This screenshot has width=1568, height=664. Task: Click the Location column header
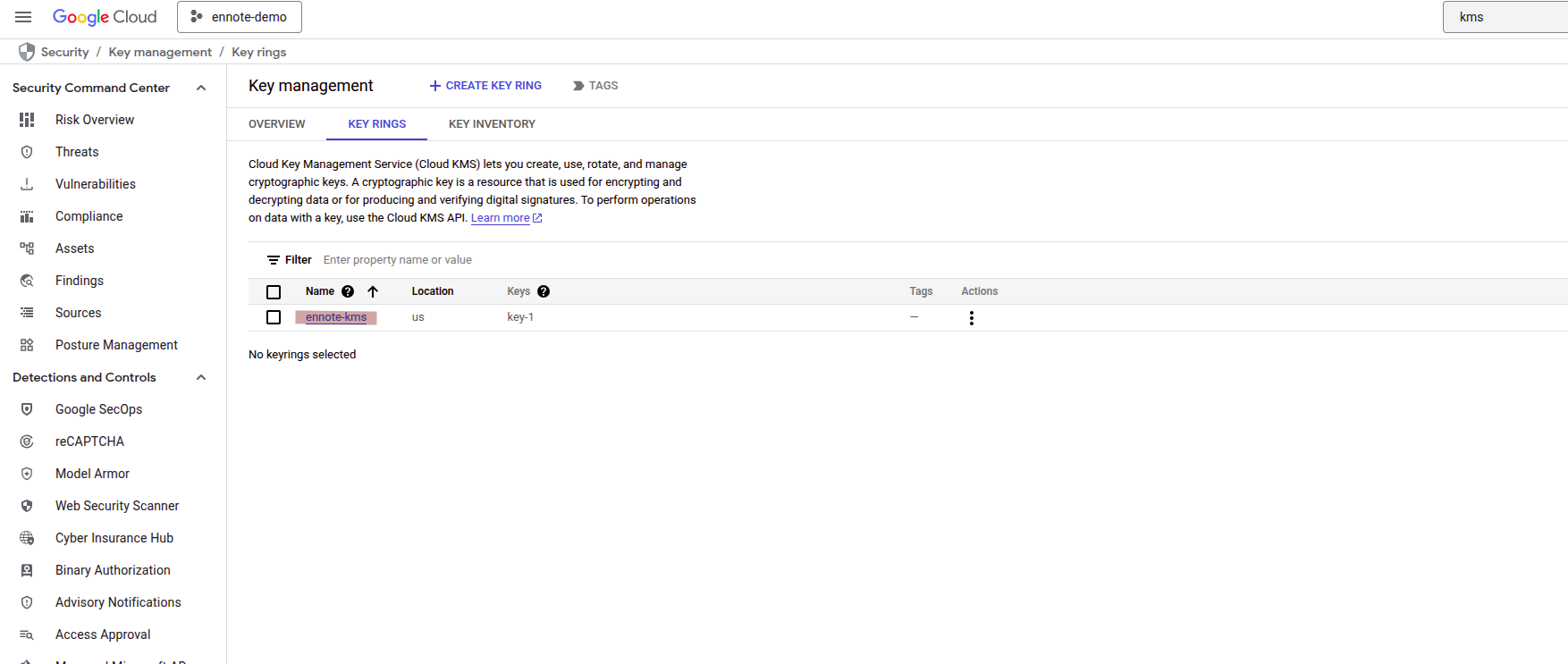[x=433, y=291]
